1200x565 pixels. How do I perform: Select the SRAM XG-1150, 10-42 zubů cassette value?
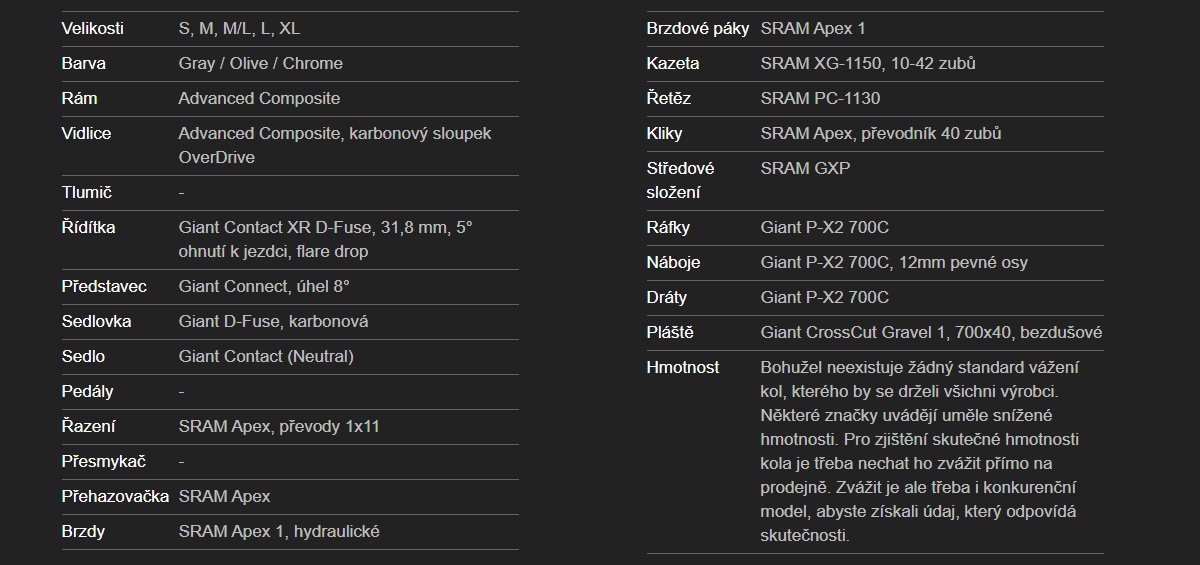(868, 63)
